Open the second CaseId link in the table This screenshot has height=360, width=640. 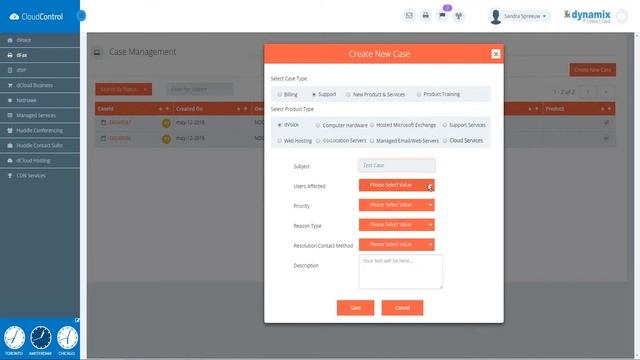tap(120, 138)
